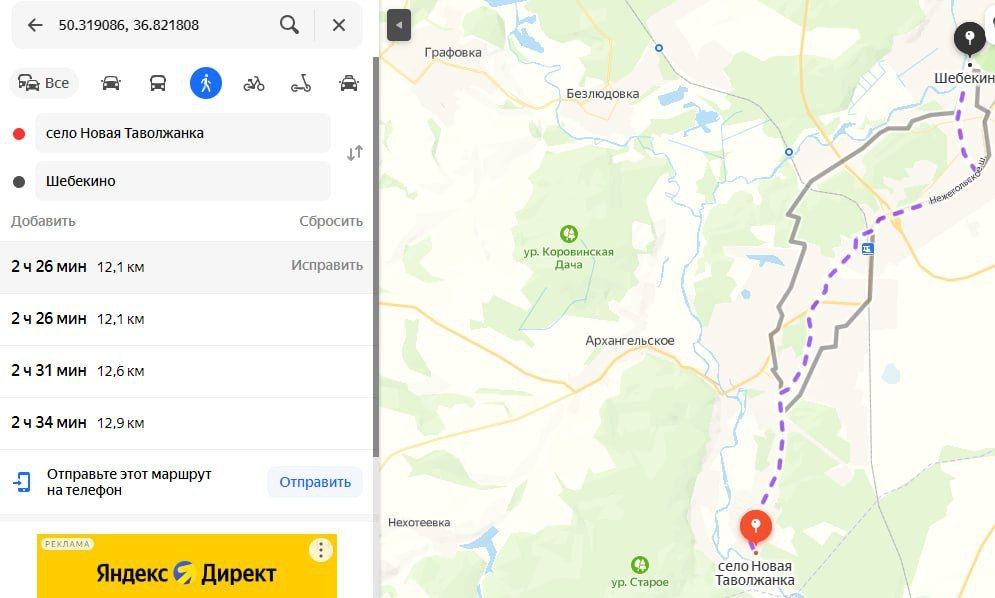Click 'Сбросить' to reset the route
This screenshot has width=995, height=598.
[x=331, y=221]
